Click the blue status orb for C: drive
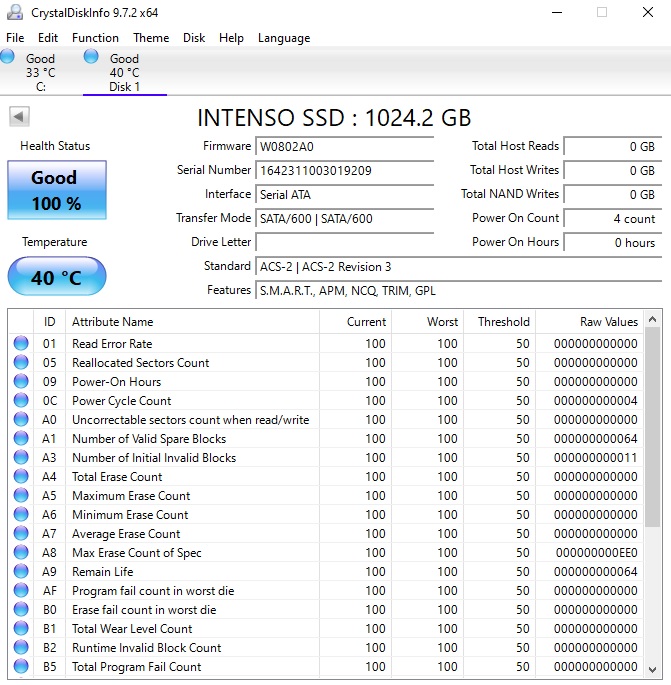 coord(7,58)
